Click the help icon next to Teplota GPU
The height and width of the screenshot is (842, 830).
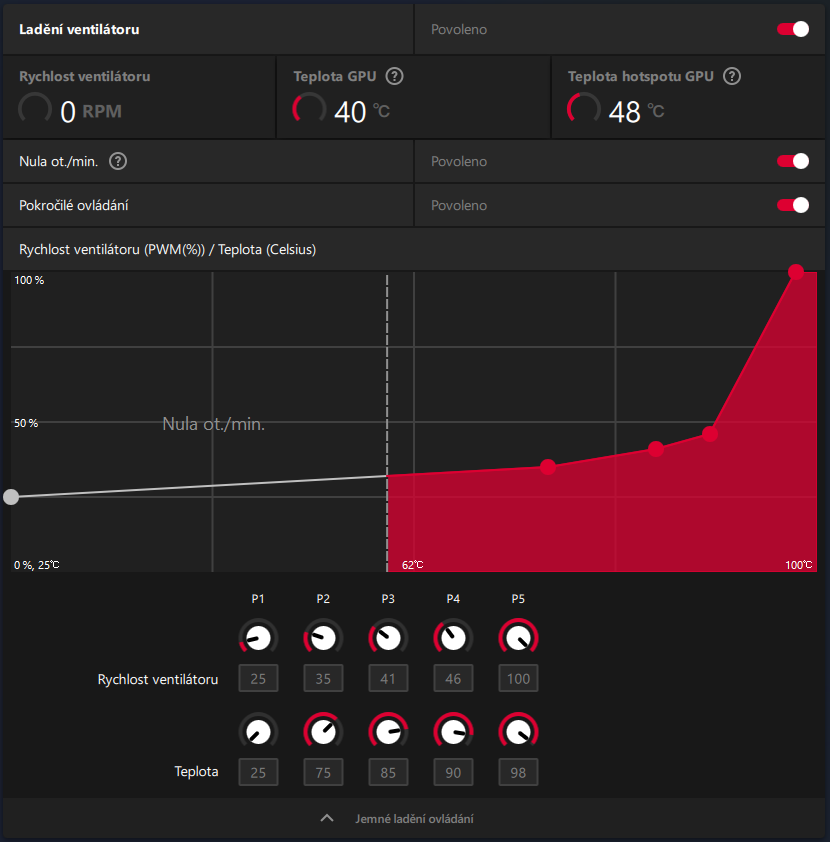(395, 76)
